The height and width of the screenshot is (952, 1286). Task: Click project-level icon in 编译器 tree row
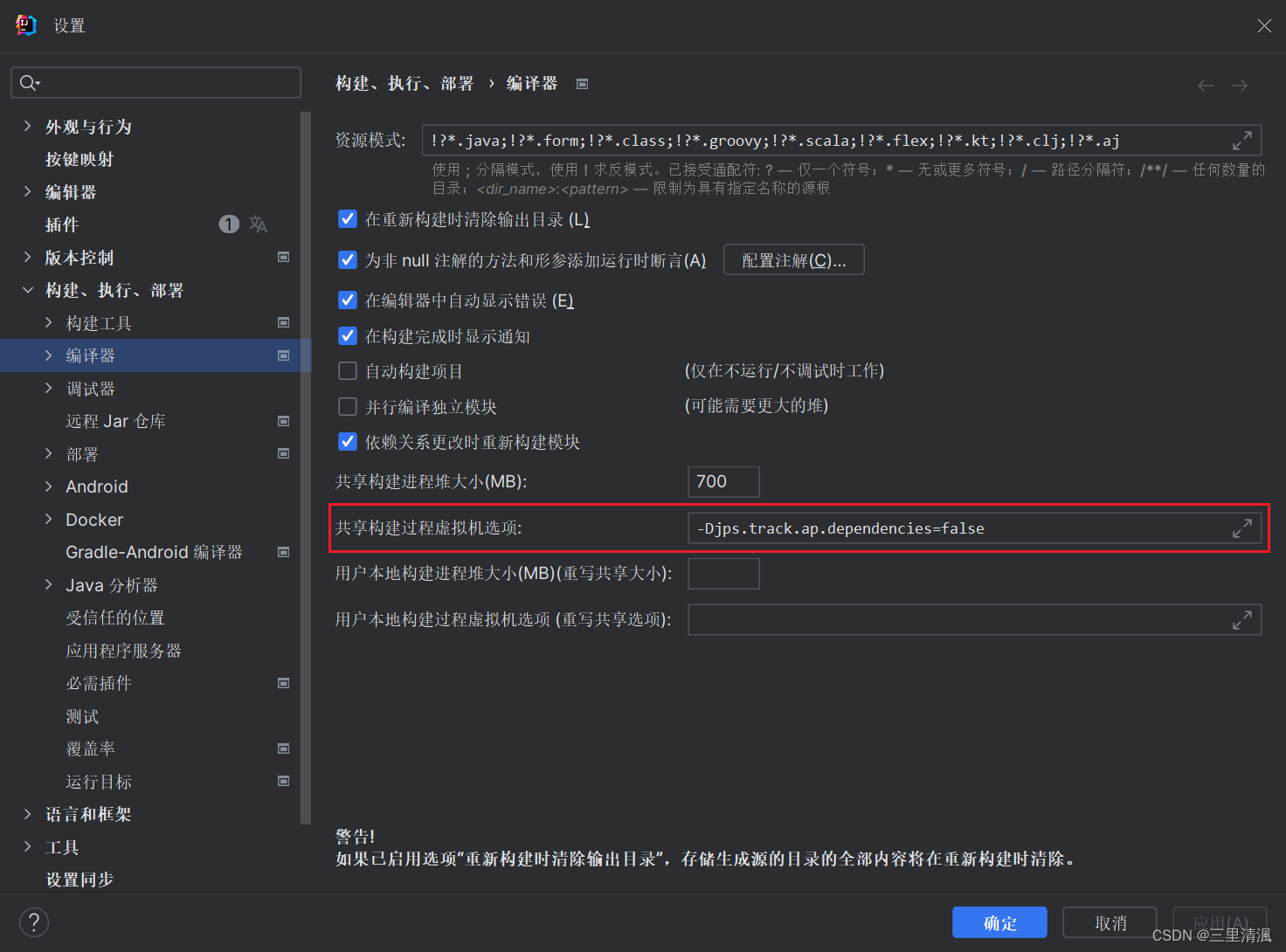[x=283, y=355]
